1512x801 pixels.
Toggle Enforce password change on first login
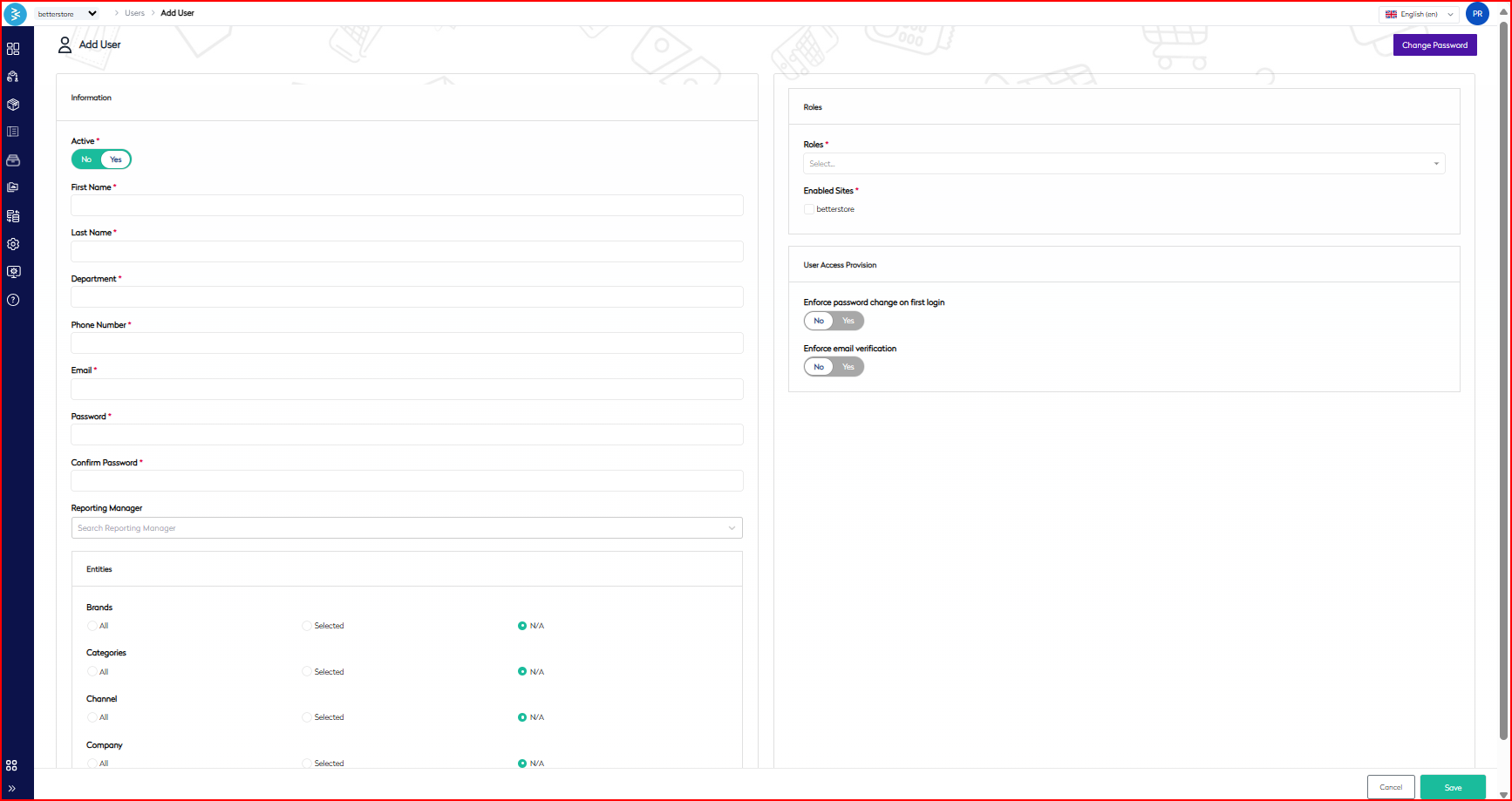pos(834,321)
